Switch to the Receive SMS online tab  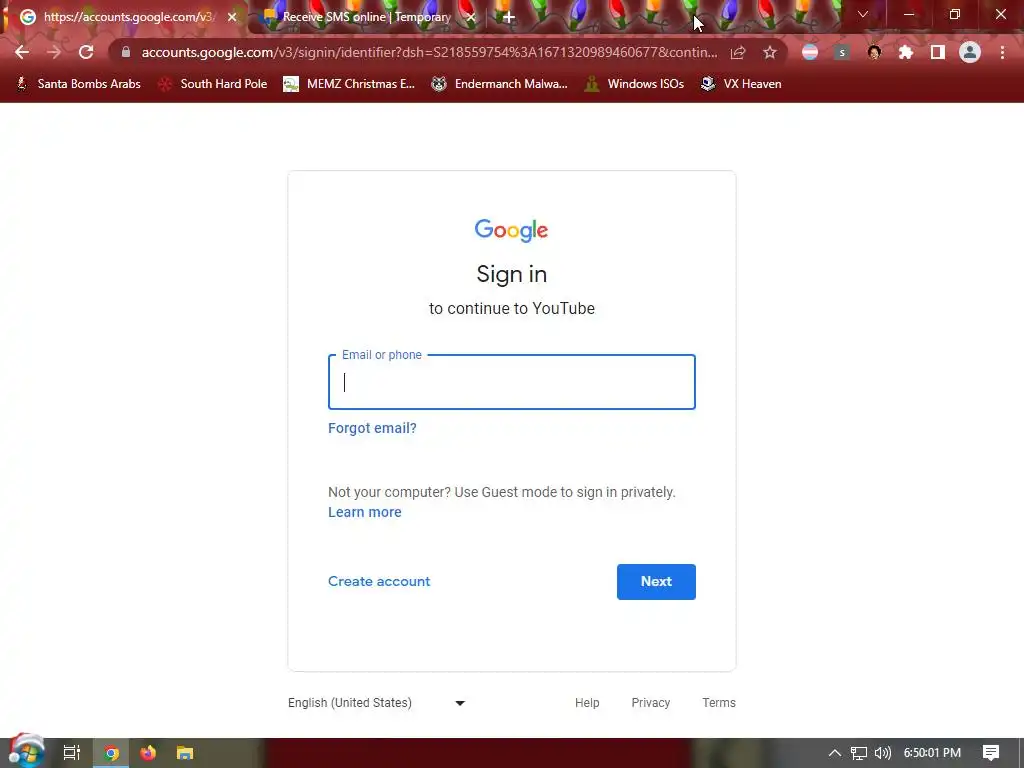[x=368, y=18]
